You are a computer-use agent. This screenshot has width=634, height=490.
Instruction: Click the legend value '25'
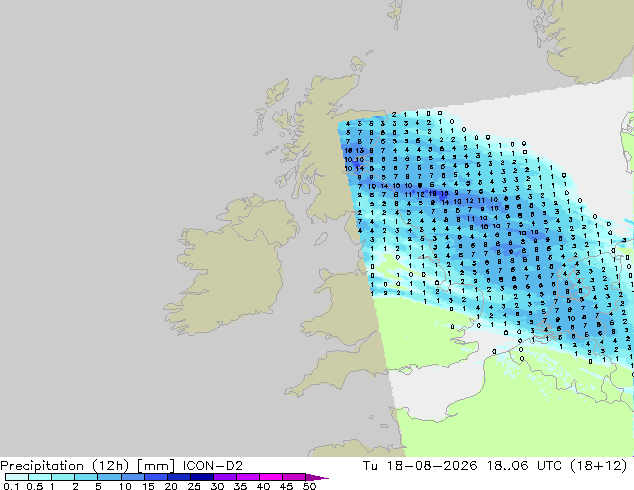tap(194, 486)
